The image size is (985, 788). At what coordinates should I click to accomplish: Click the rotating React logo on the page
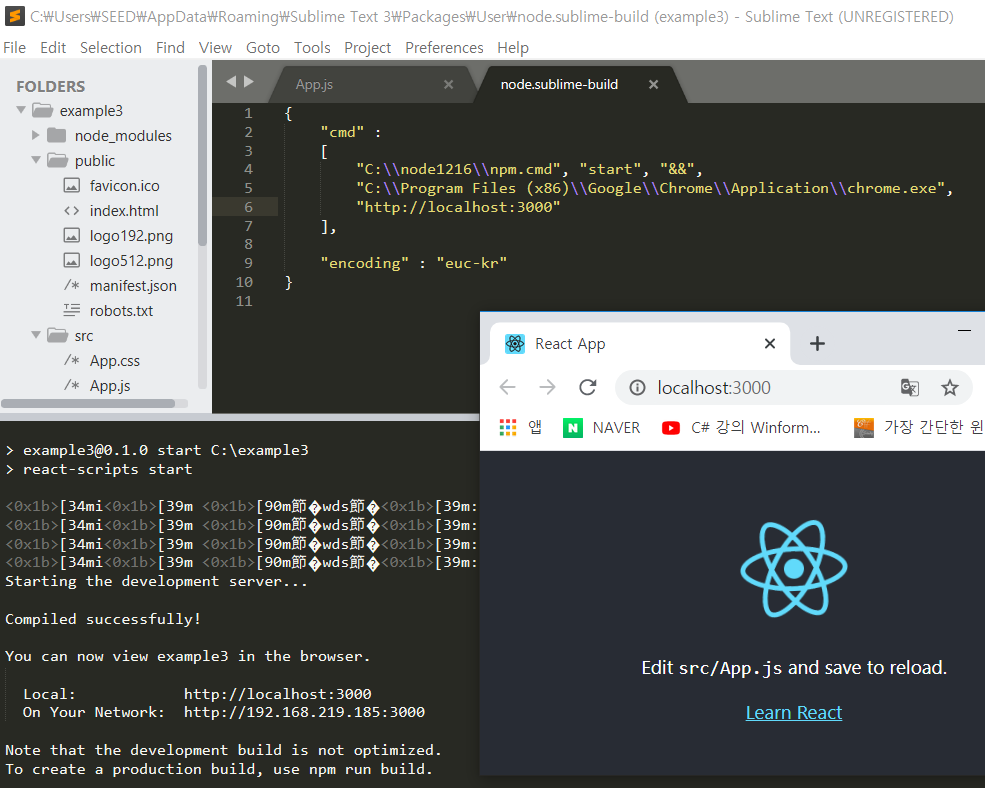coord(793,568)
